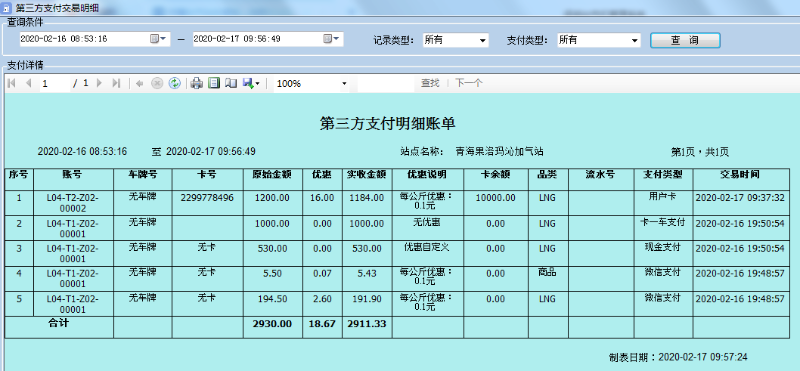Click discount note 优惠自定义
800x371 pixels.
point(427,247)
